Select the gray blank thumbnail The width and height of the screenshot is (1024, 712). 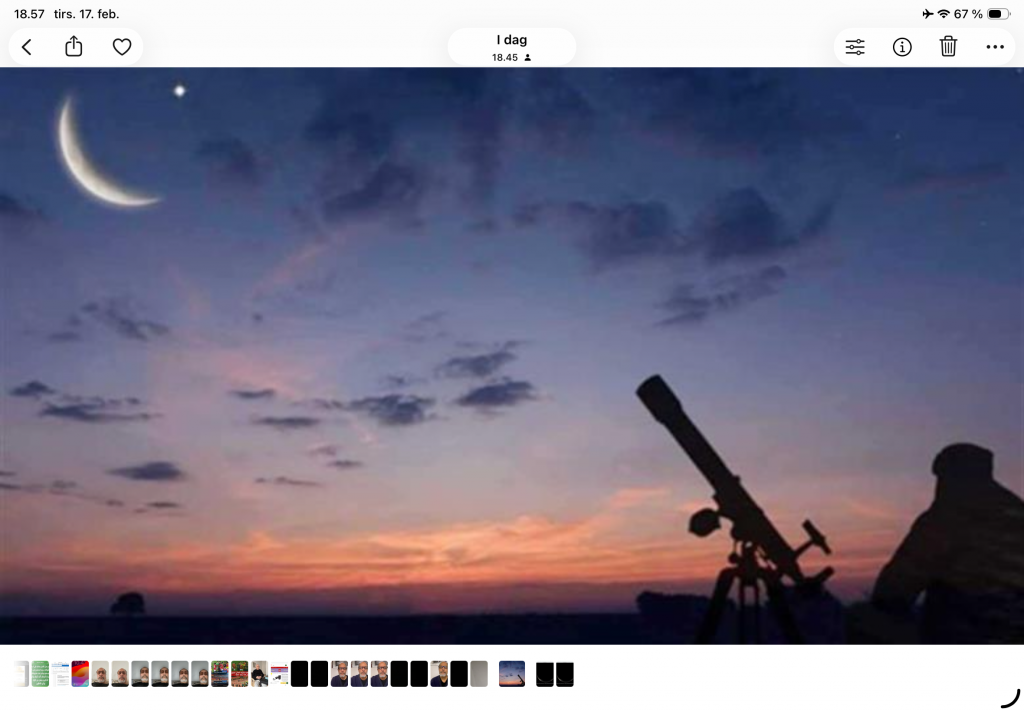point(479,674)
